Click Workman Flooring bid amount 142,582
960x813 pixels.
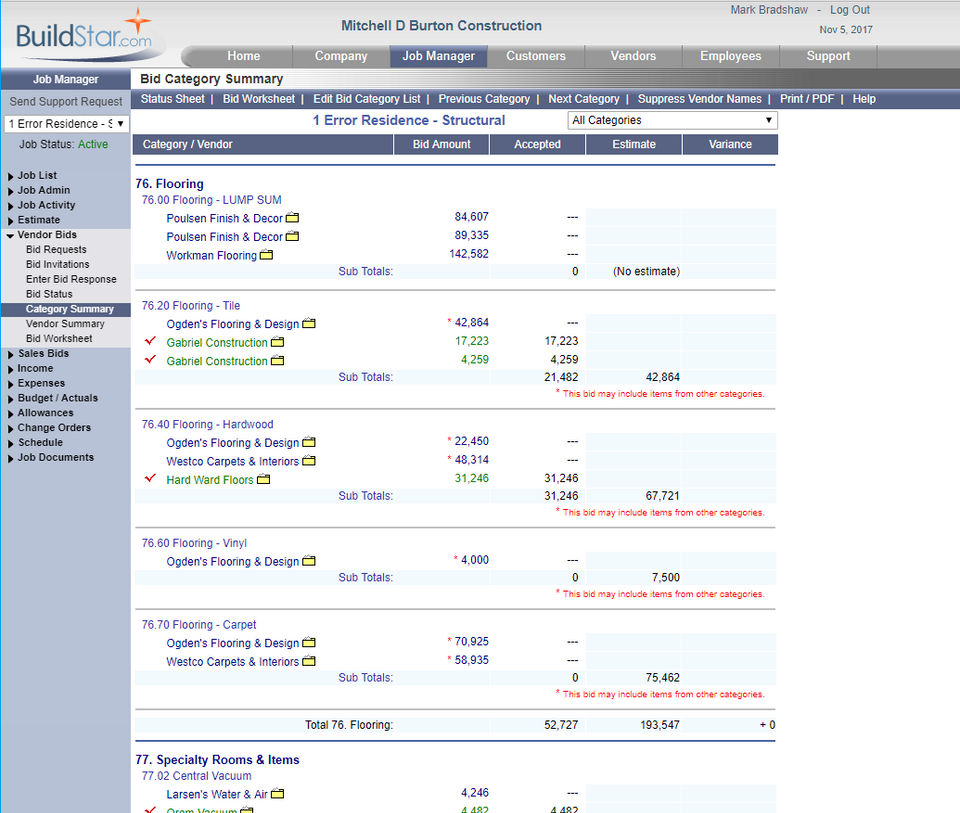[468, 253]
